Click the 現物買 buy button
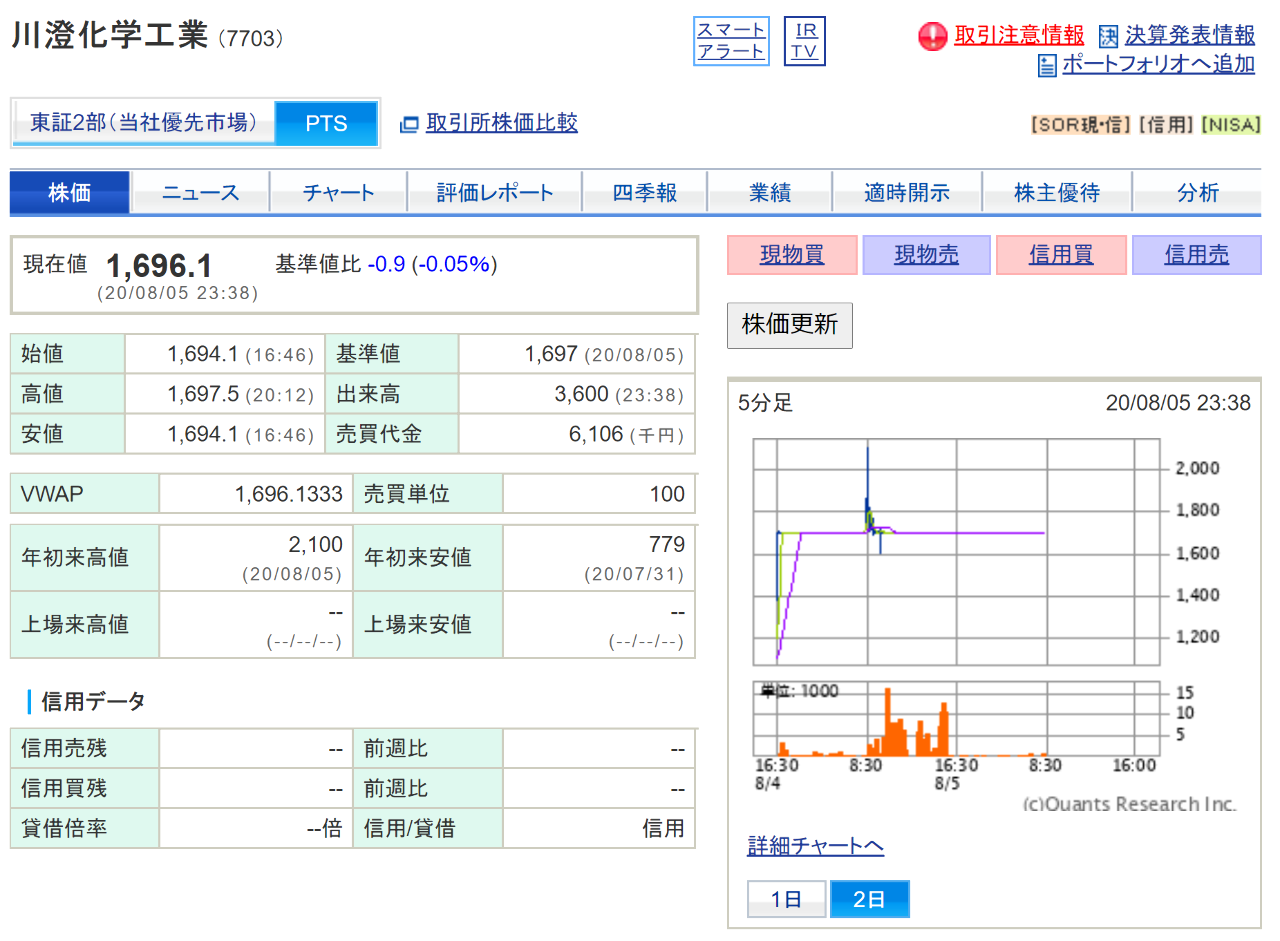Viewport: 1280px width, 941px height. pyautogui.click(x=792, y=255)
